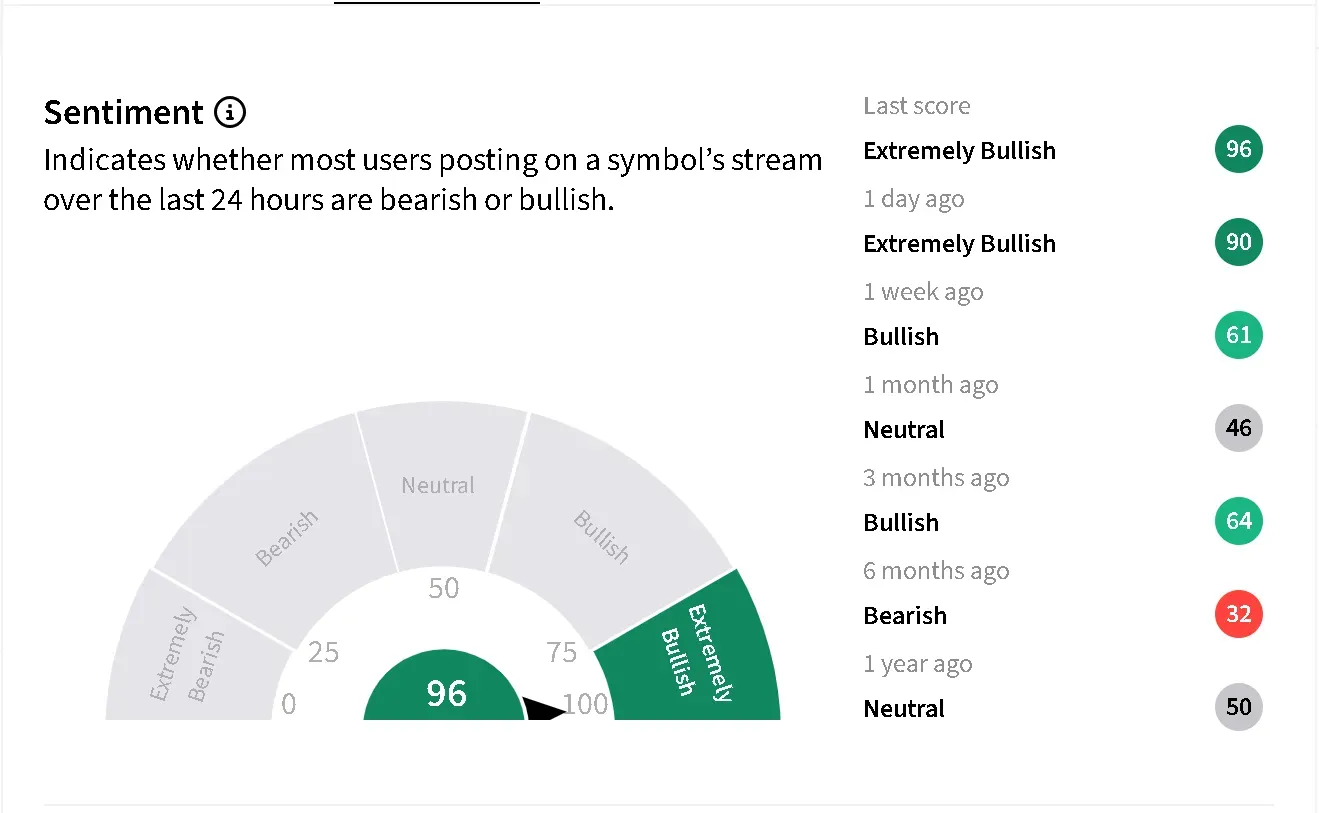
Task: Click the gray 50 Neutral score badge
Action: click(1239, 707)
